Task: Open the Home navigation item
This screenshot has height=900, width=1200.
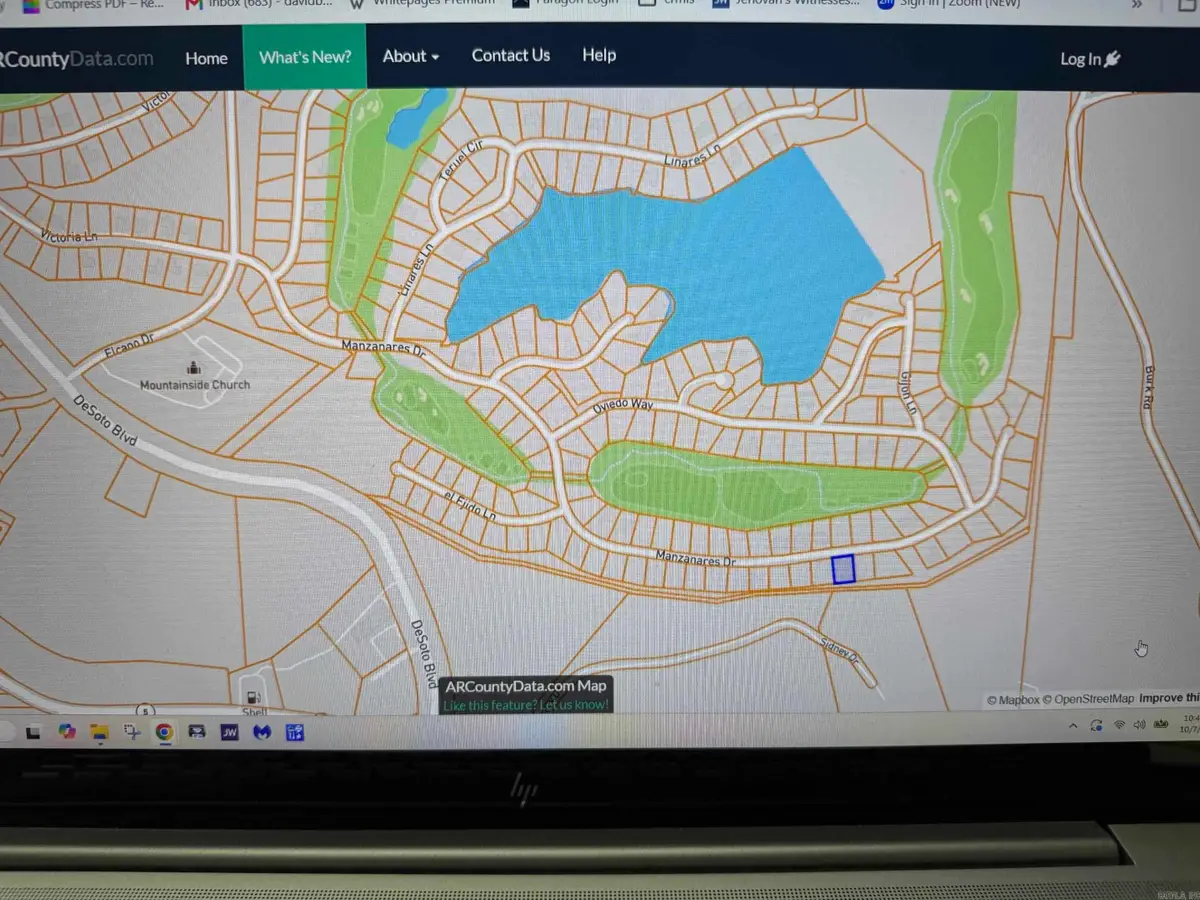Action: coord(206,58)
